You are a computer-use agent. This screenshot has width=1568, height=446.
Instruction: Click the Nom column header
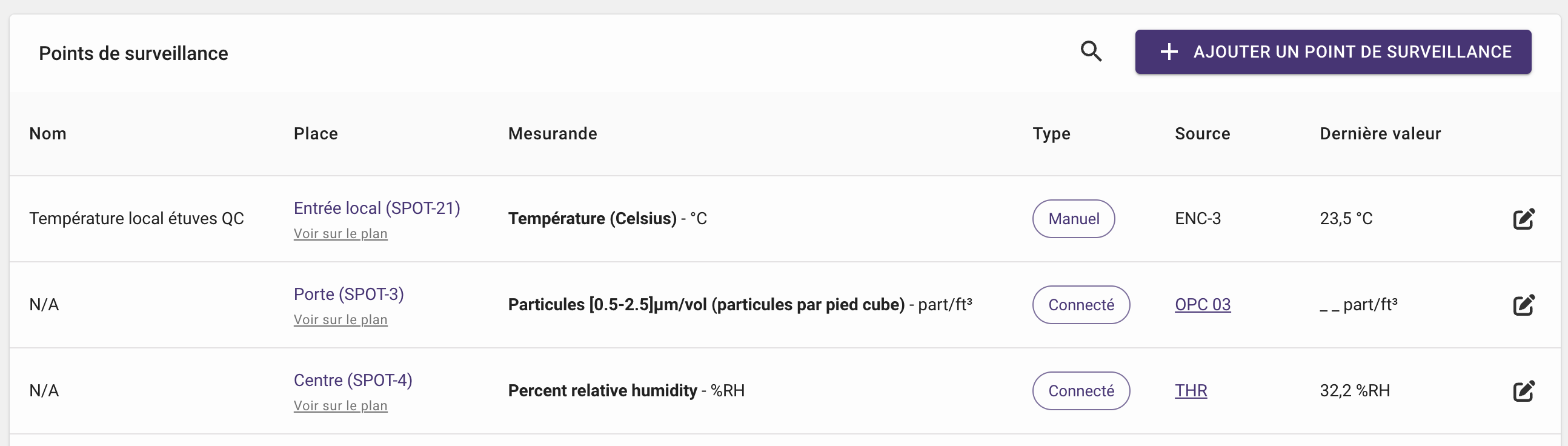pyautogui.click(x=48, y=134)
